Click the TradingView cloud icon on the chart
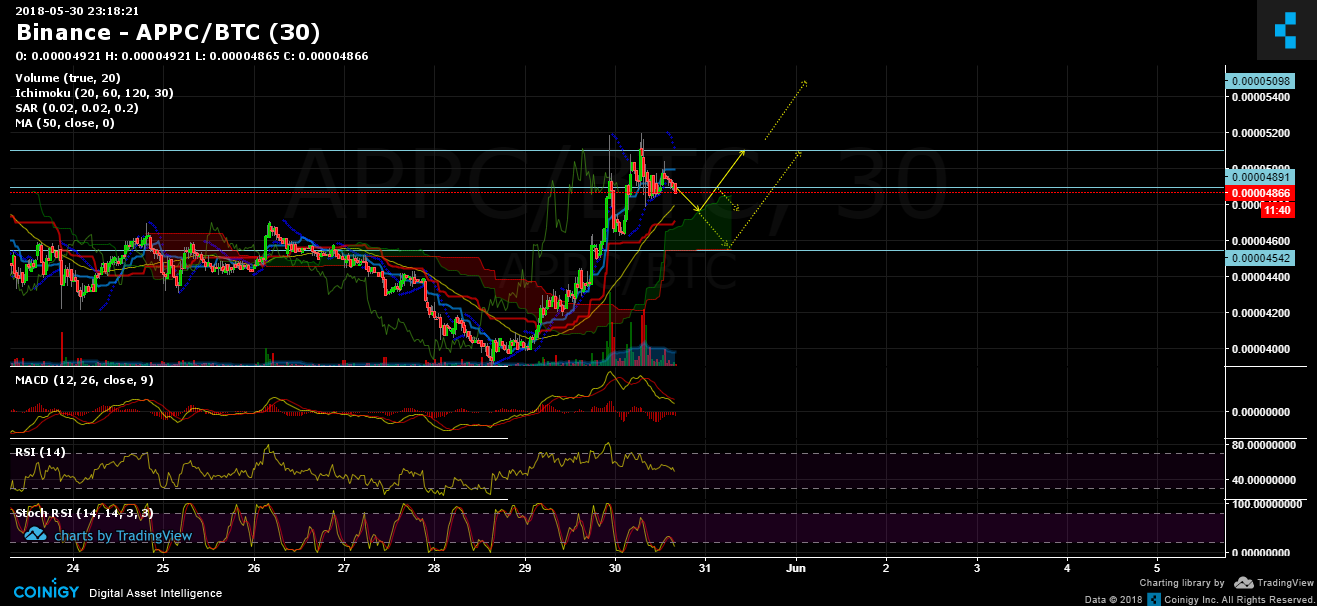 [x=37, y=536]
